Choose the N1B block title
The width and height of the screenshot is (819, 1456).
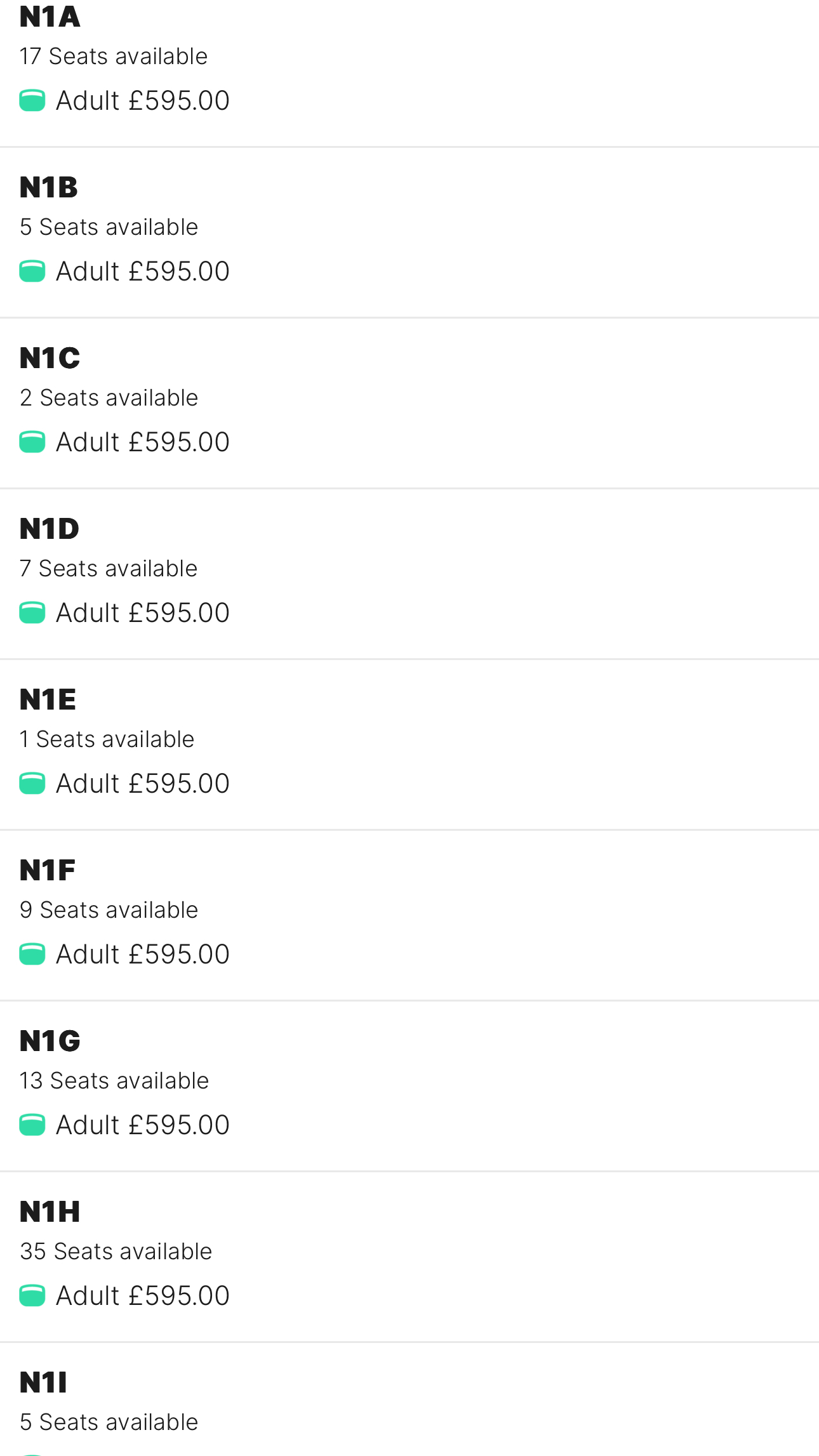tap(49, 187)
